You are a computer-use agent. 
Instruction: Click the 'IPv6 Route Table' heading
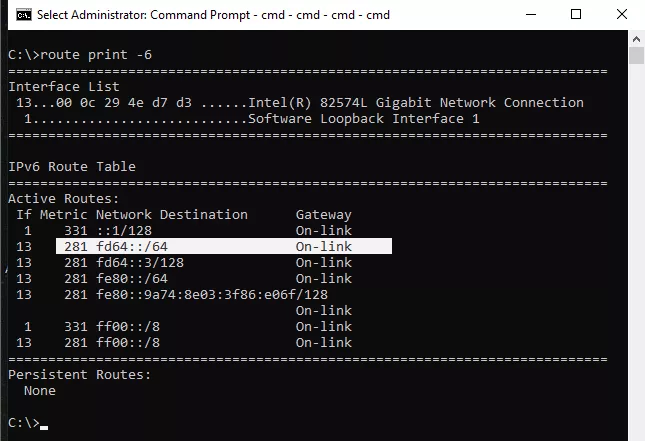(x=72, y=167)
